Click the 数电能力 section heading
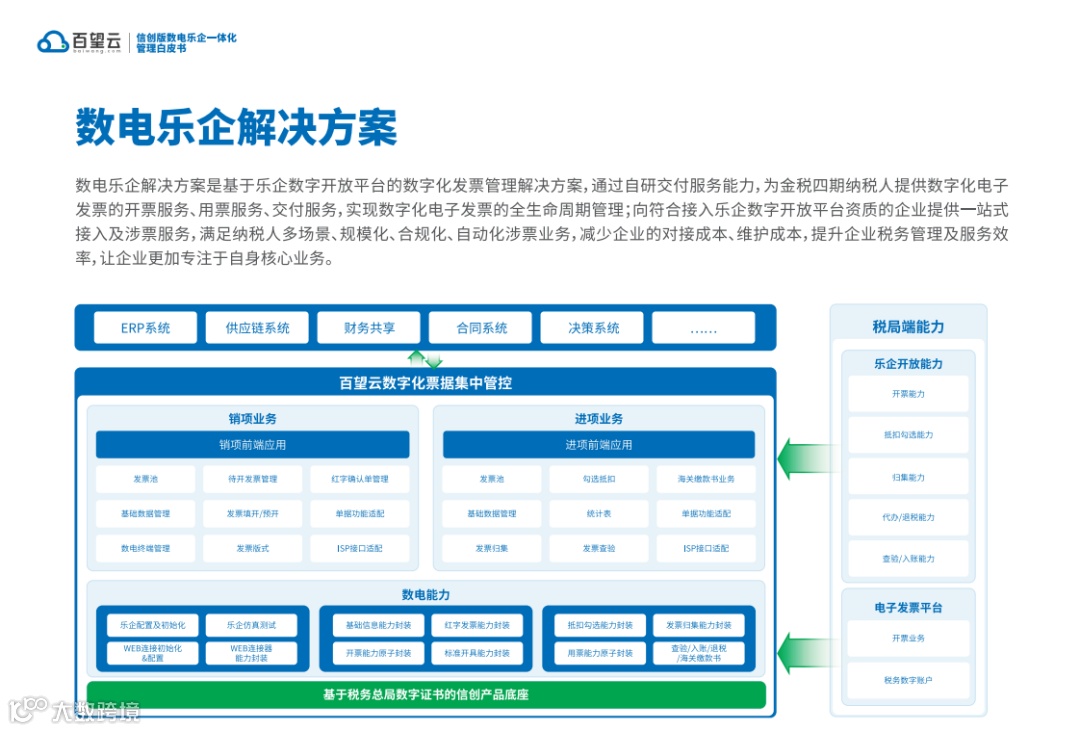This screenshot has height=731, width=1080. (426, 595)
